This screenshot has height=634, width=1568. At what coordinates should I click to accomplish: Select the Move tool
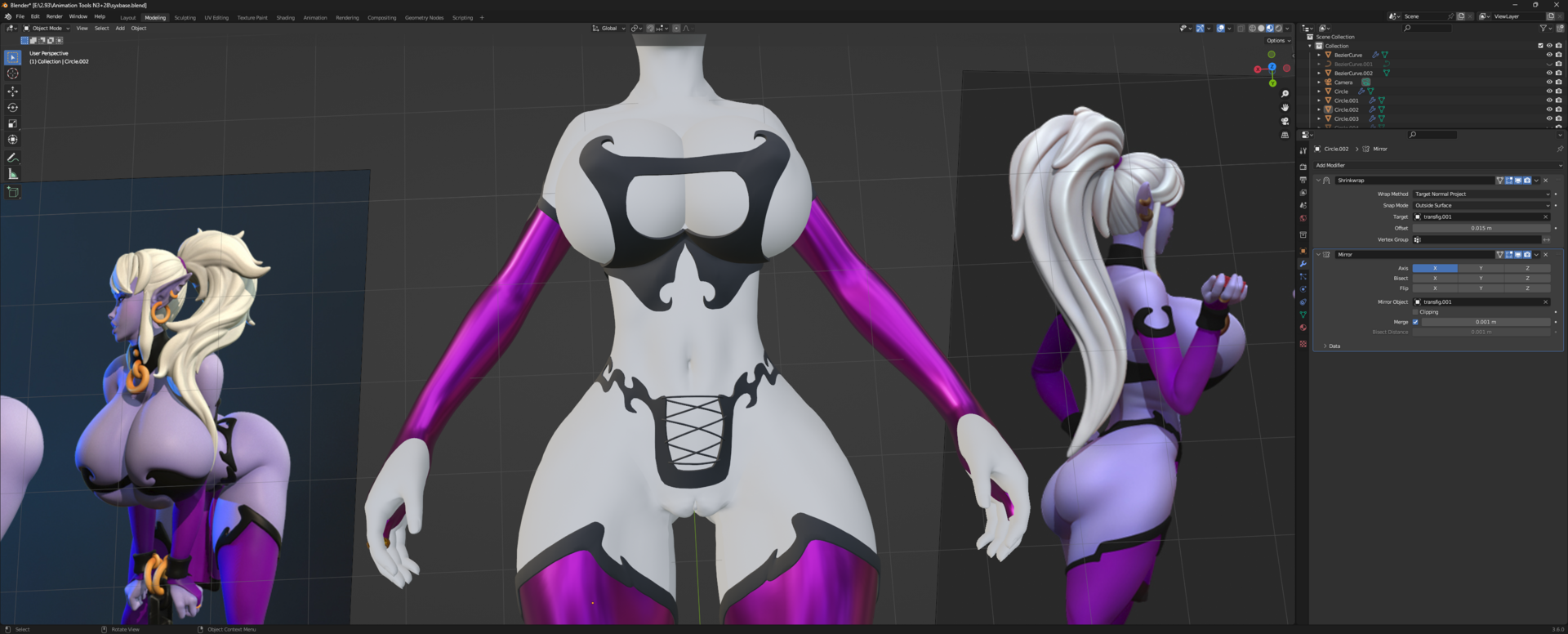point(13,92)
